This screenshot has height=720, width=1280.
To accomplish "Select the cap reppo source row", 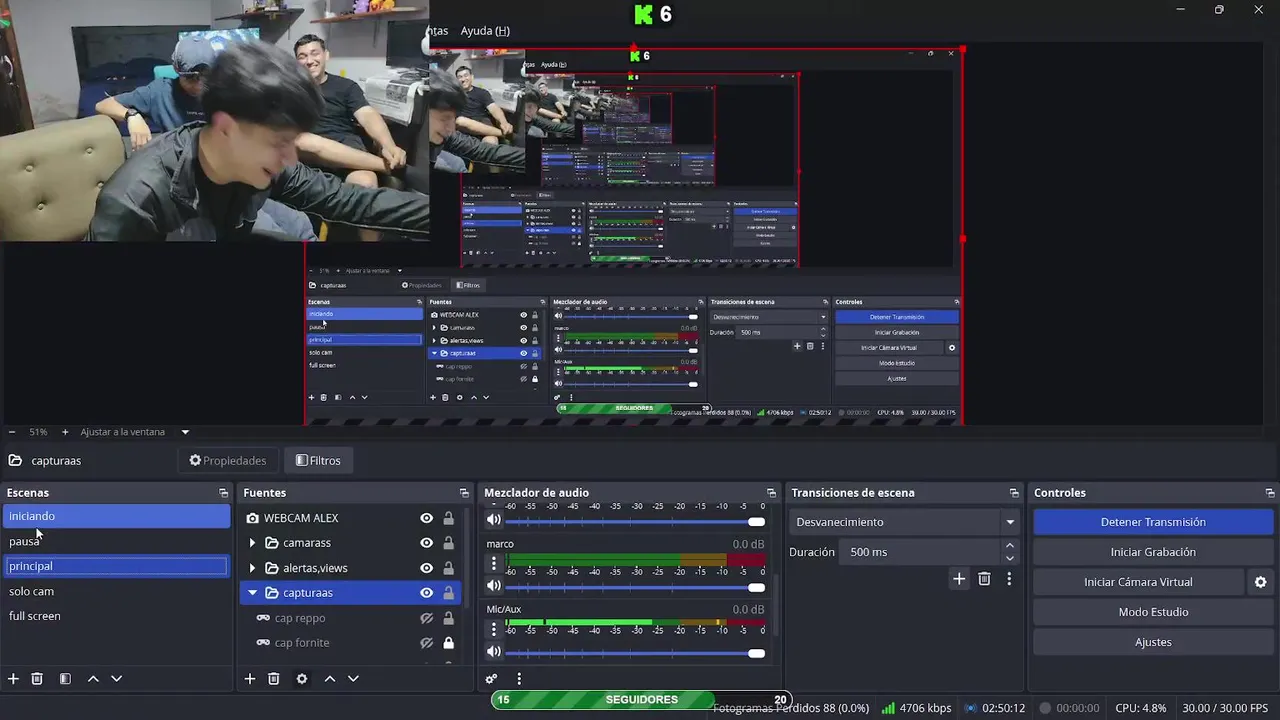I will [x=351, y=618].
